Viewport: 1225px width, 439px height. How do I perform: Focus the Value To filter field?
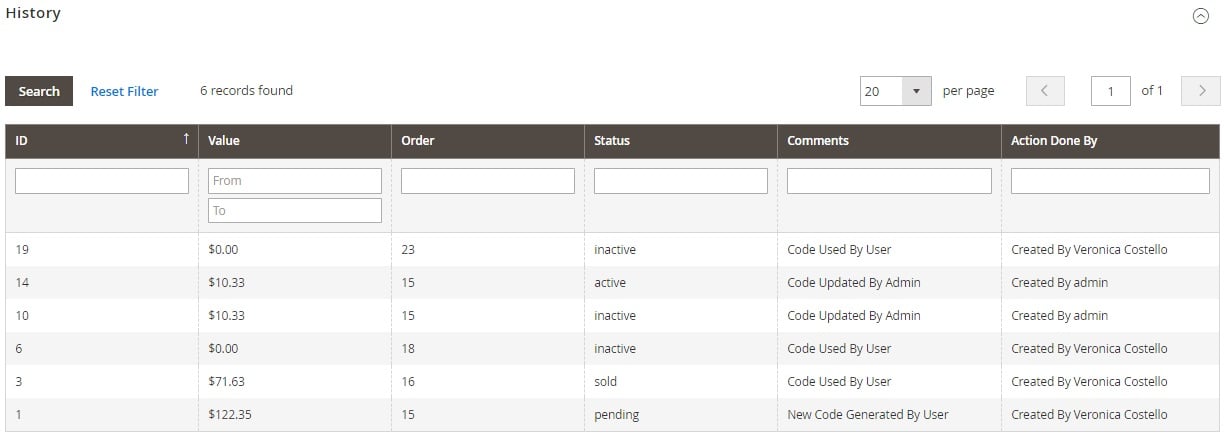(x=295, y=210)
